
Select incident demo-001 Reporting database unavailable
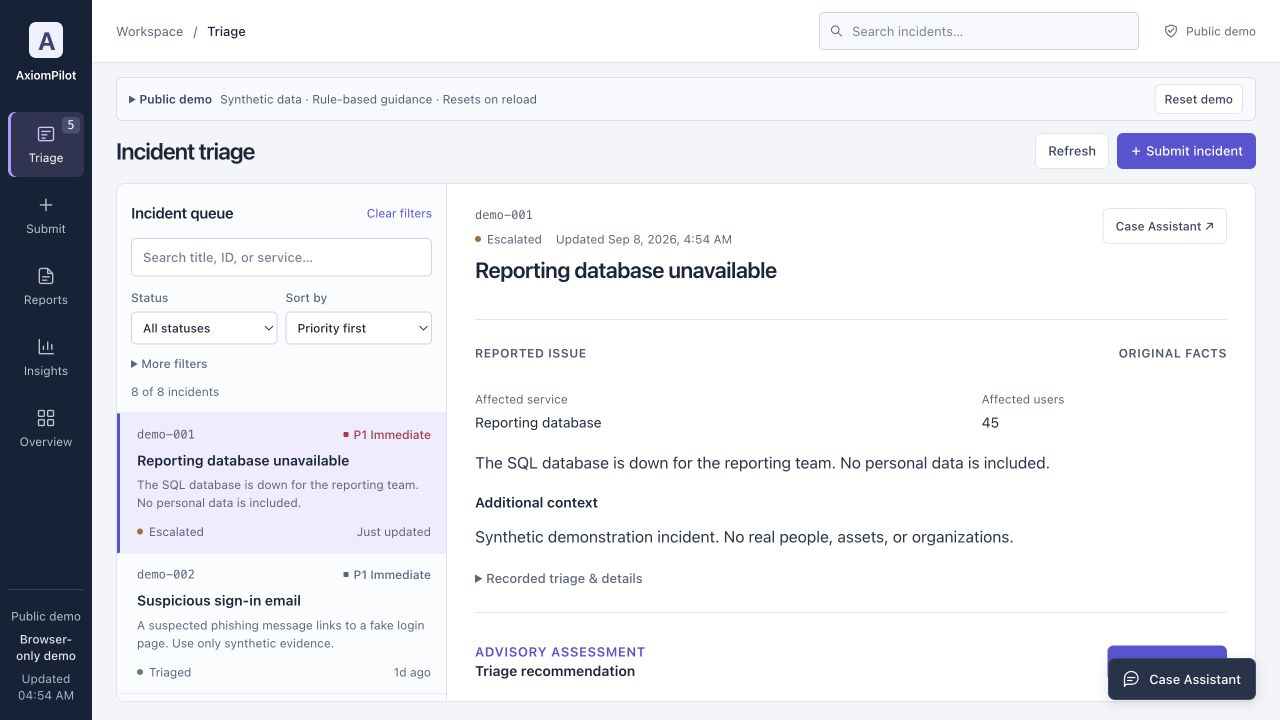[282, 483]
